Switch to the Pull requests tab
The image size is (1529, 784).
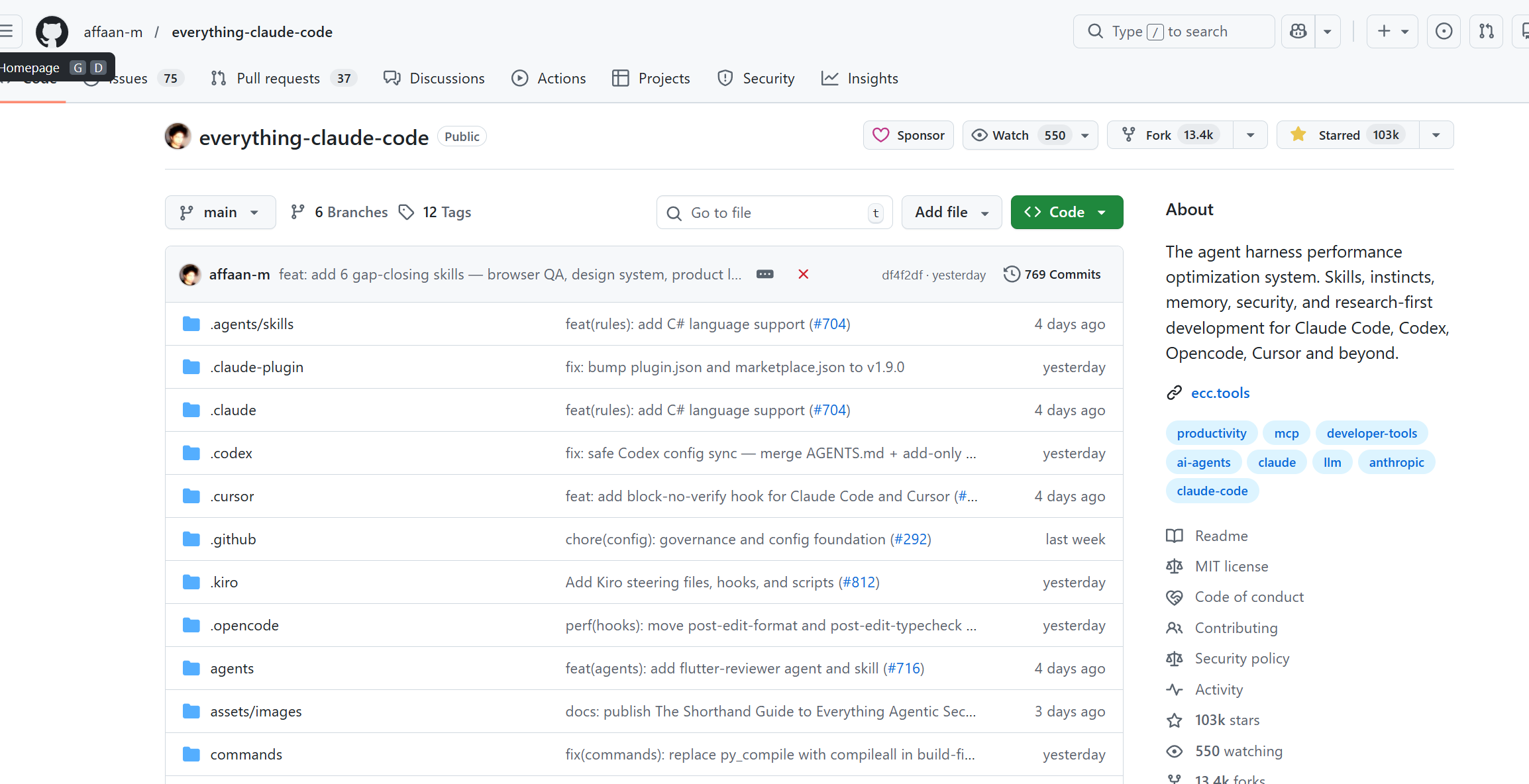click(x=278, y=79)
